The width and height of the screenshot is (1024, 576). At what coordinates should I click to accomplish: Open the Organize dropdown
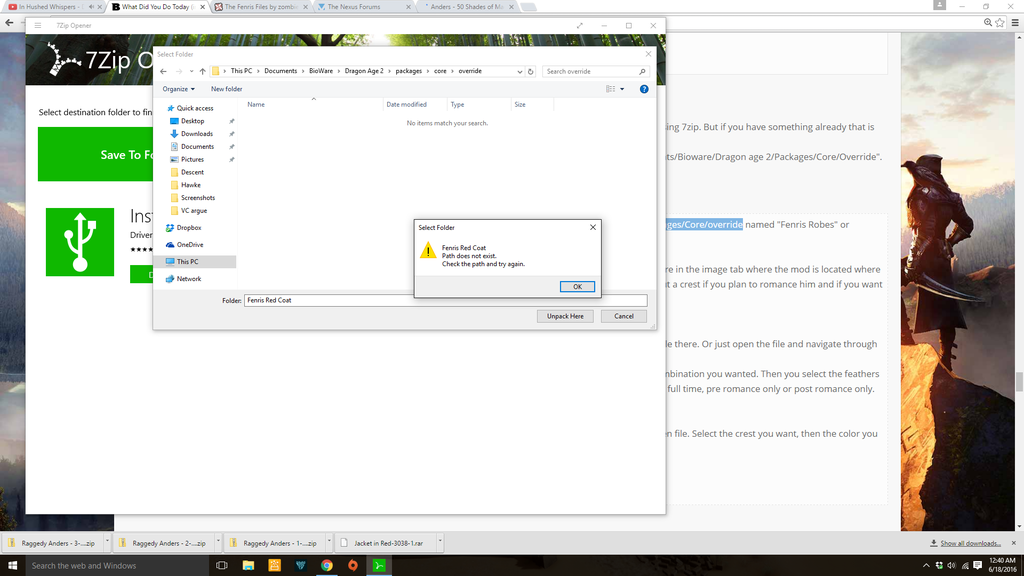[x=178, y=88]
